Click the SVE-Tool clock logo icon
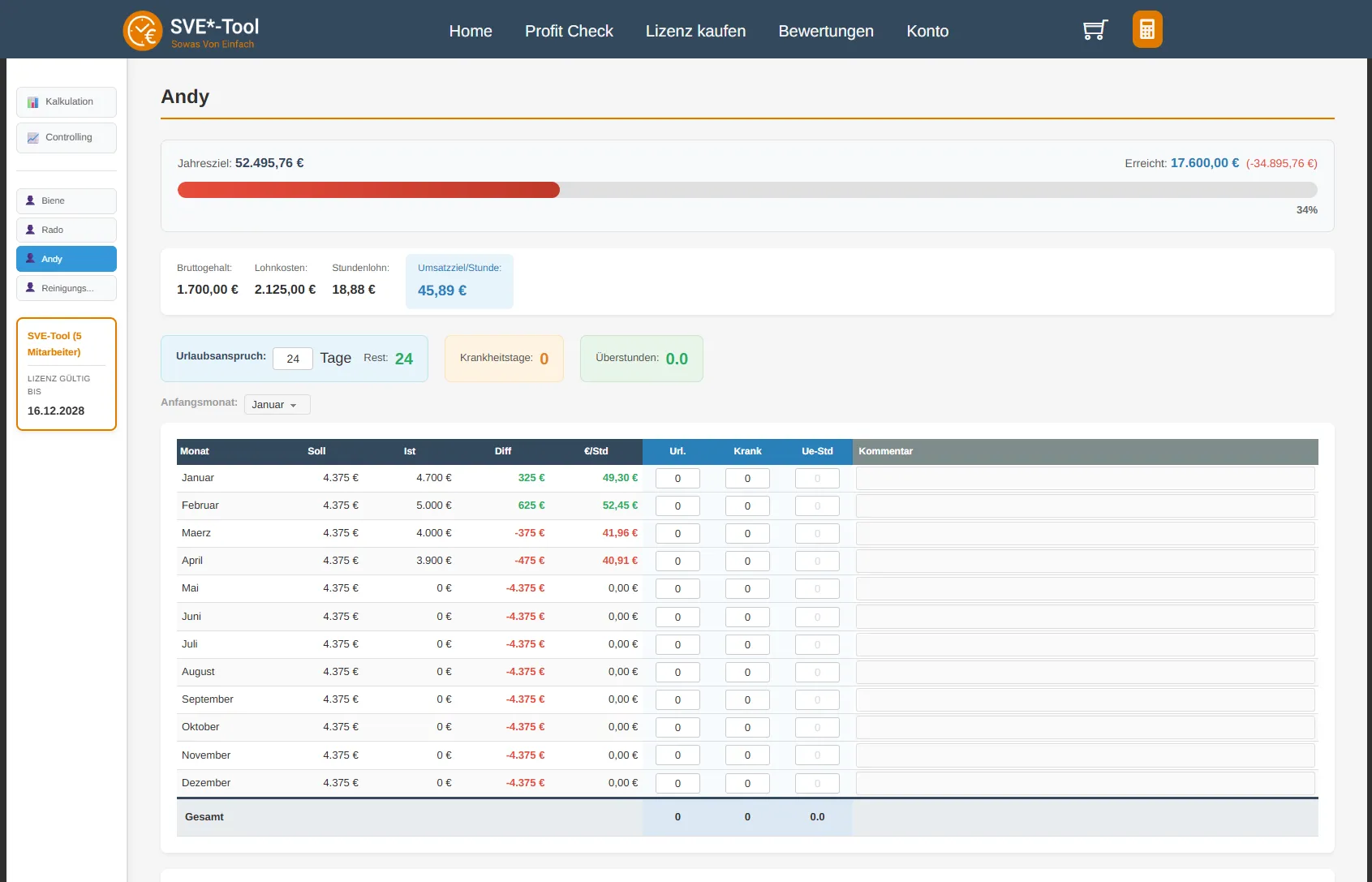Image resolution: width=1372 pixels, height=882 pixels. 143,31
